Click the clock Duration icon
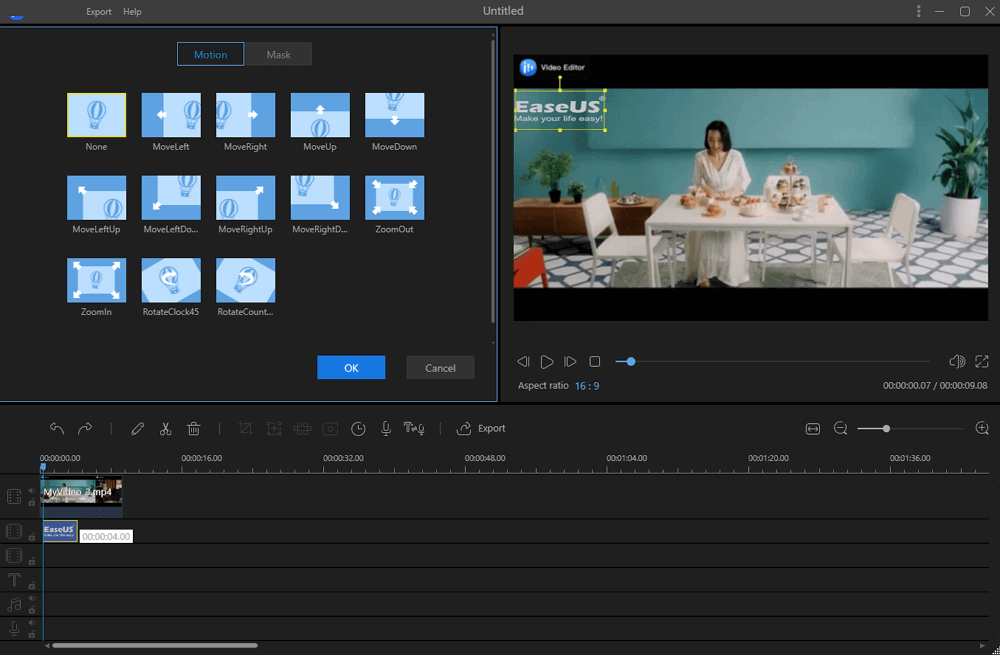Screen dimensions: 1000x655 point(358,428)
